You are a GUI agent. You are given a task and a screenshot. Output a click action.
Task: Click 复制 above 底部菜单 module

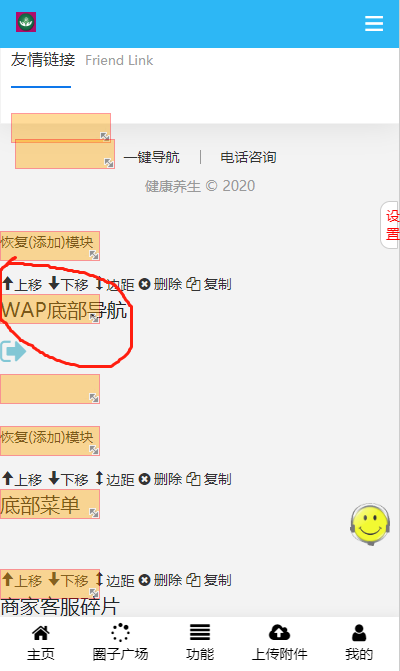point(209,479)
